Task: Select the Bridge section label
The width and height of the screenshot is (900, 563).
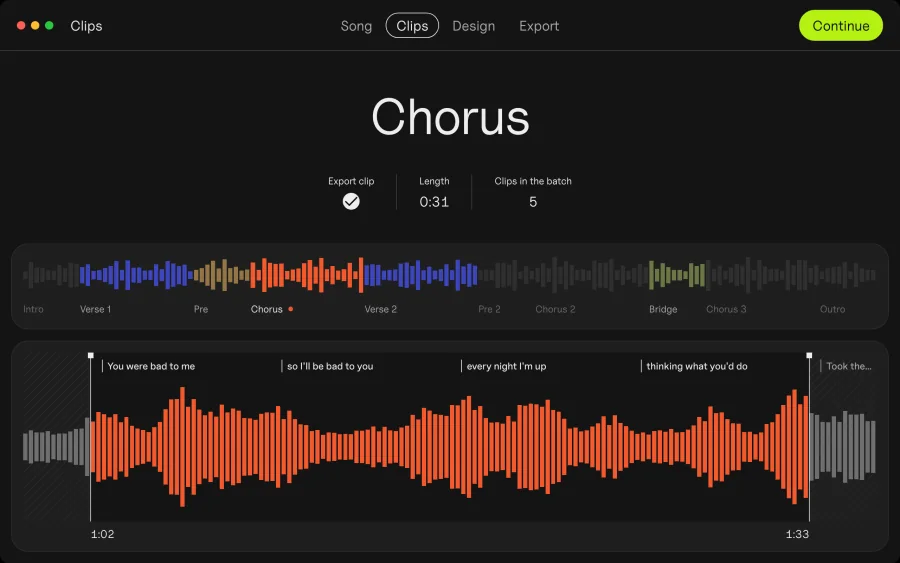Action: pyautogui.click(x=663, y=309)
